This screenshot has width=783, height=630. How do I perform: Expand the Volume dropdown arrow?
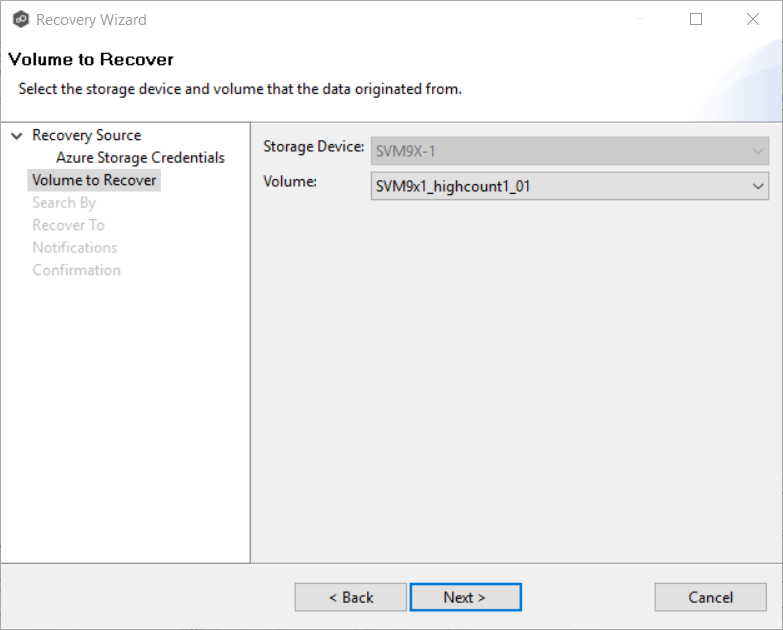tap(757, 186)
